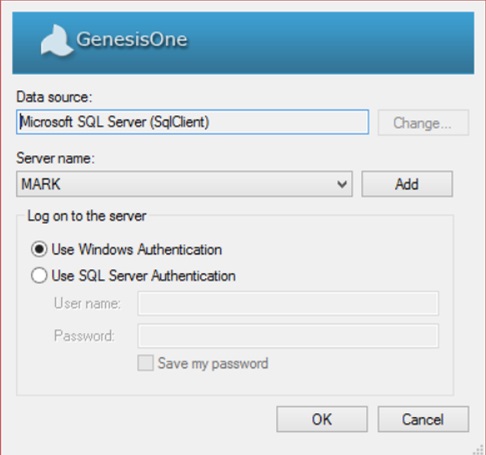This screenshot has width=486, height=455.
Task: Focus the User name input field
Action: (288, 303)
